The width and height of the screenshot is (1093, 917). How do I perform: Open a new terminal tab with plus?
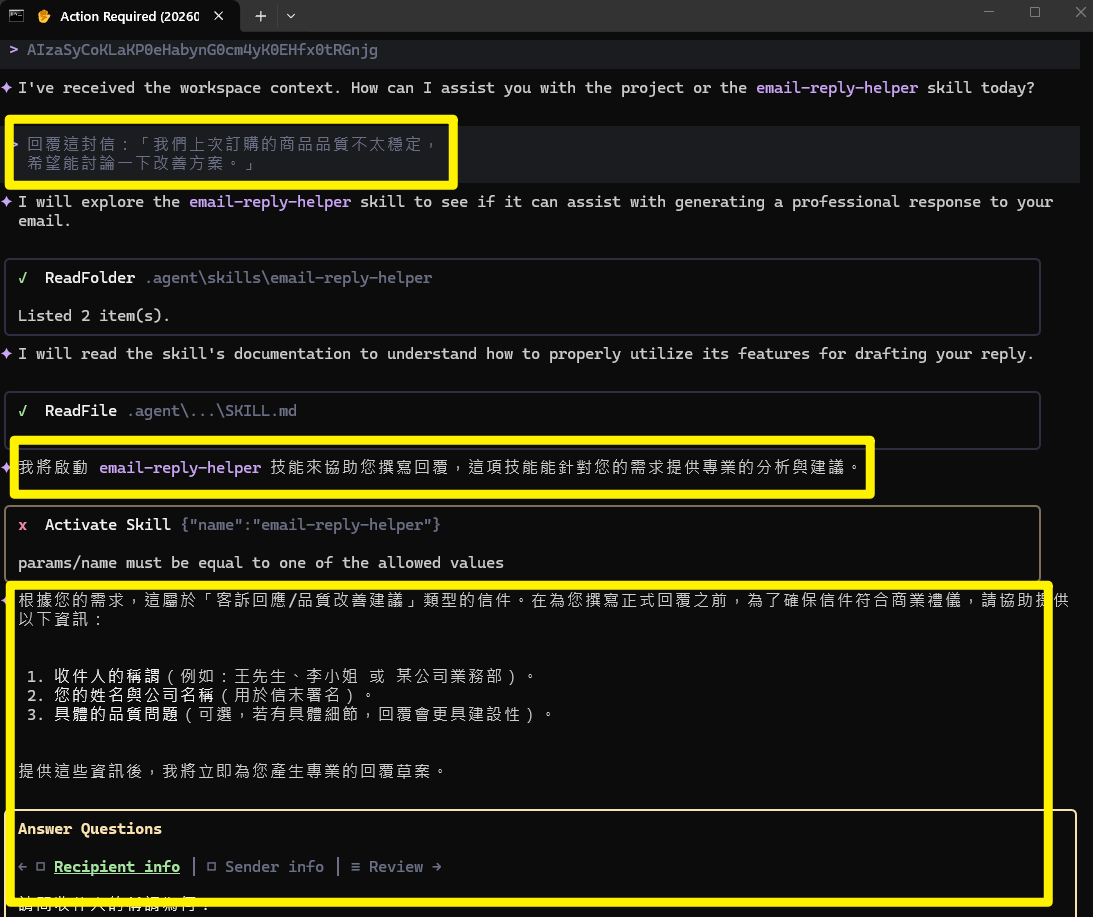[260, 16]
